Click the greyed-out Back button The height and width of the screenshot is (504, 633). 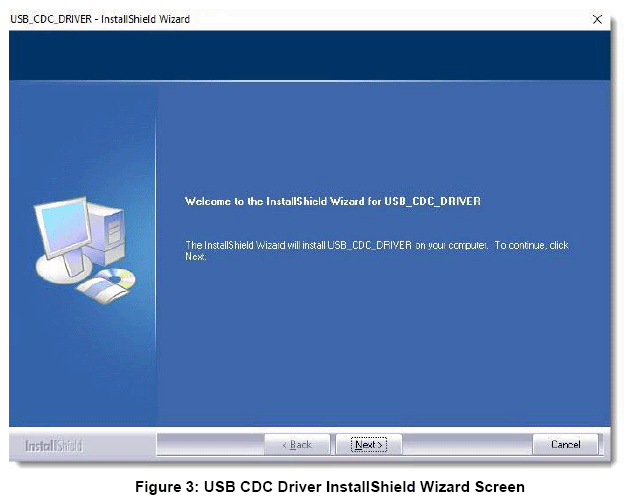[296, 444]
